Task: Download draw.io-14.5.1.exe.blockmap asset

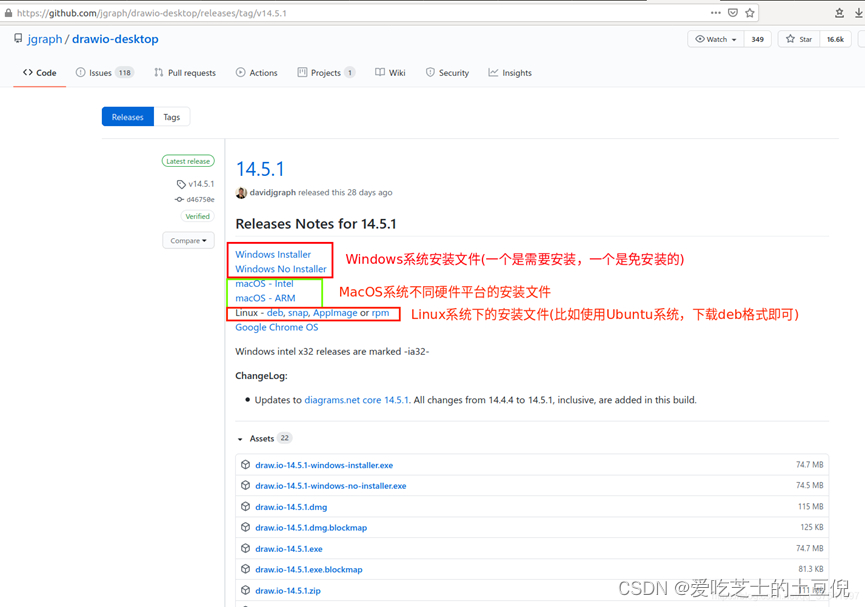Action: [x=309, y=569]
